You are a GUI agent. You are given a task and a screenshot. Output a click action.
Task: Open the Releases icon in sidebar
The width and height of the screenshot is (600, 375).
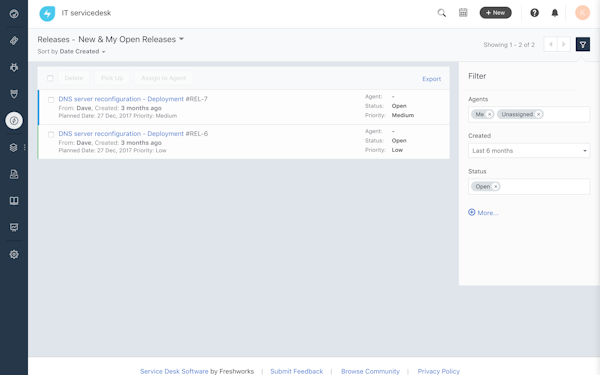(14, 121)
